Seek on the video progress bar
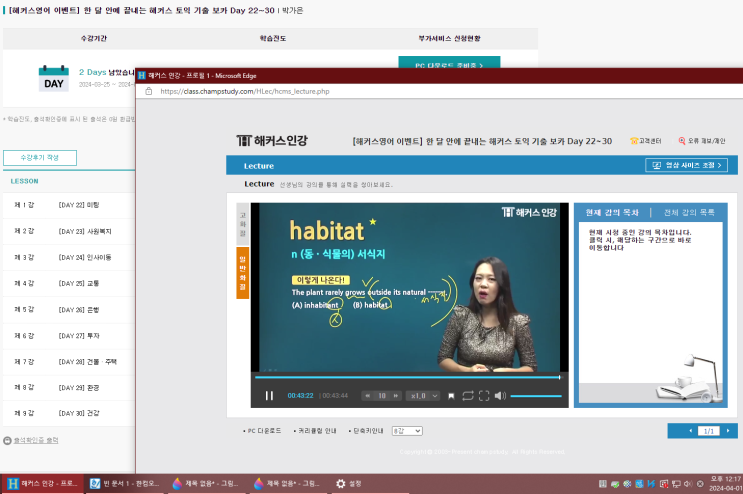 [x=408, y=377]
